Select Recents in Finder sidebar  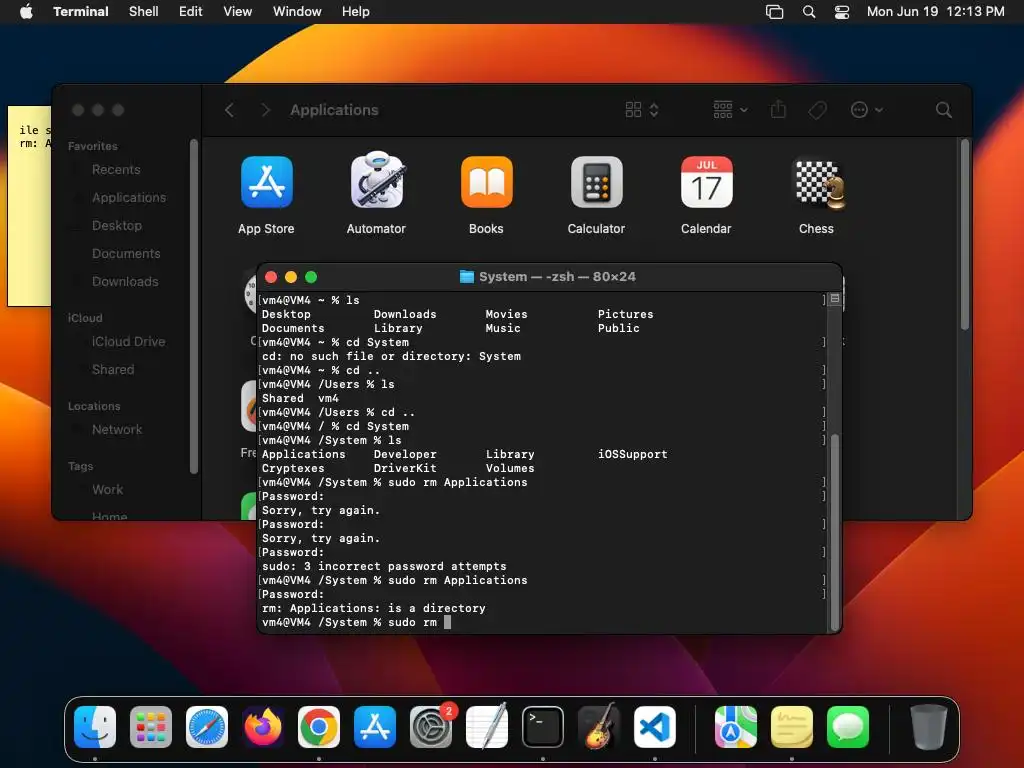point(116,170)
